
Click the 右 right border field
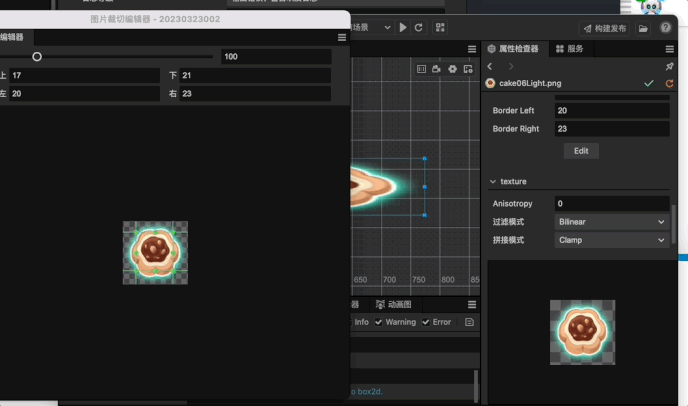point(255,93)
